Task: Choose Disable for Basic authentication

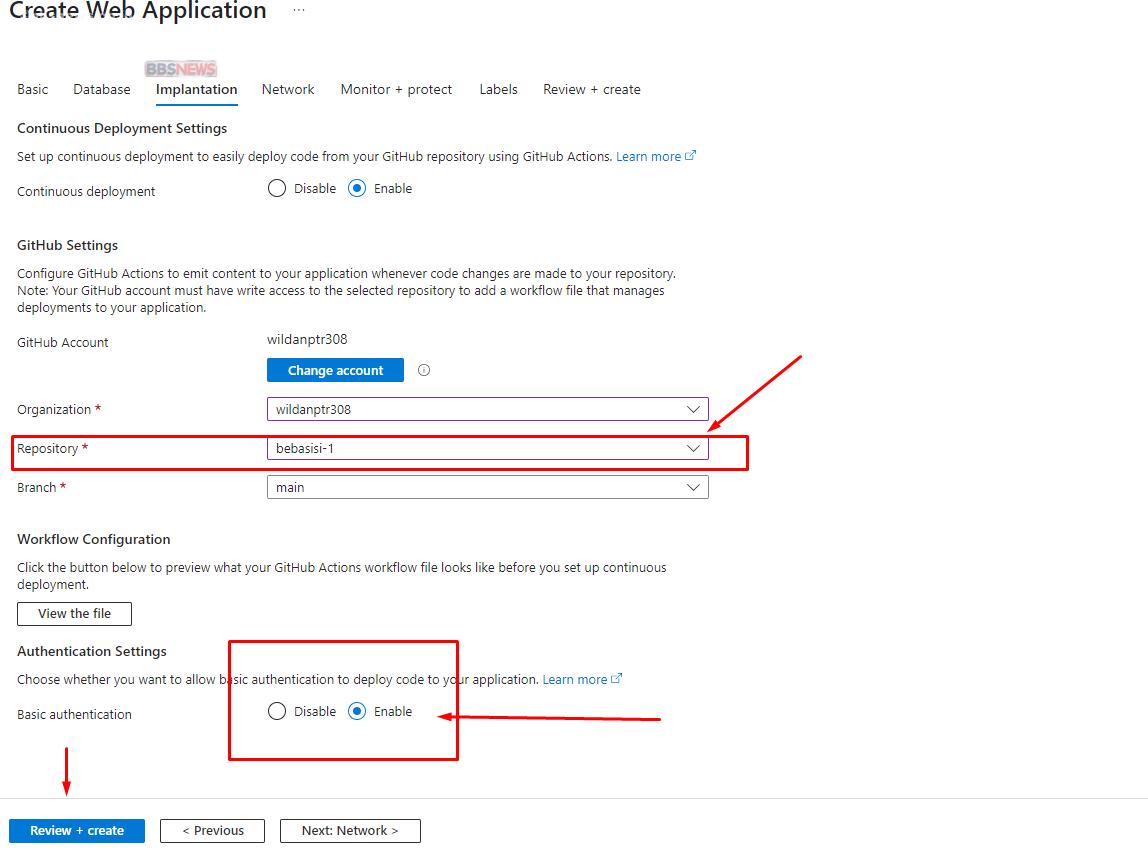Action: click(277, 711)
